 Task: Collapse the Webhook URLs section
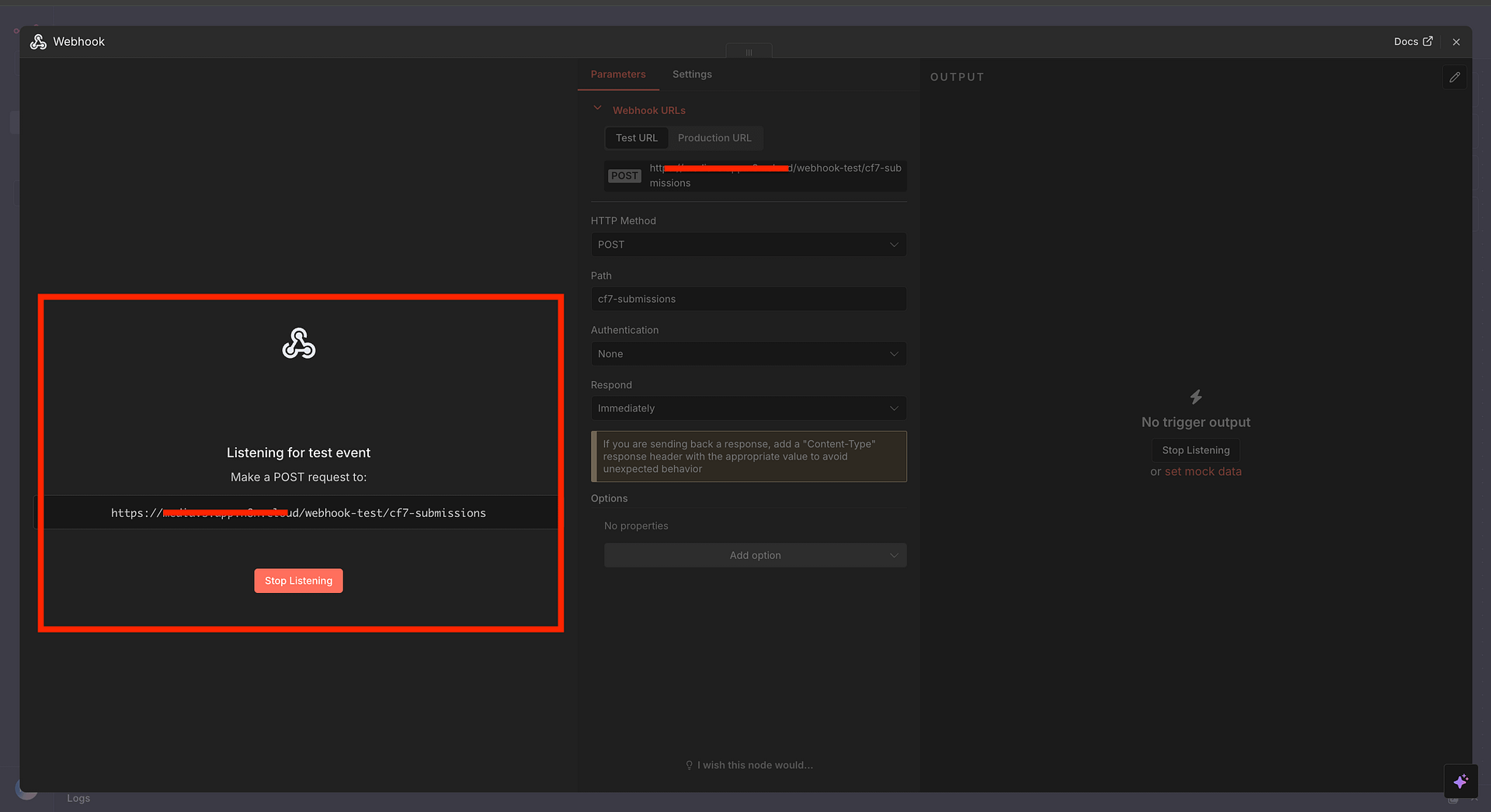597,109
